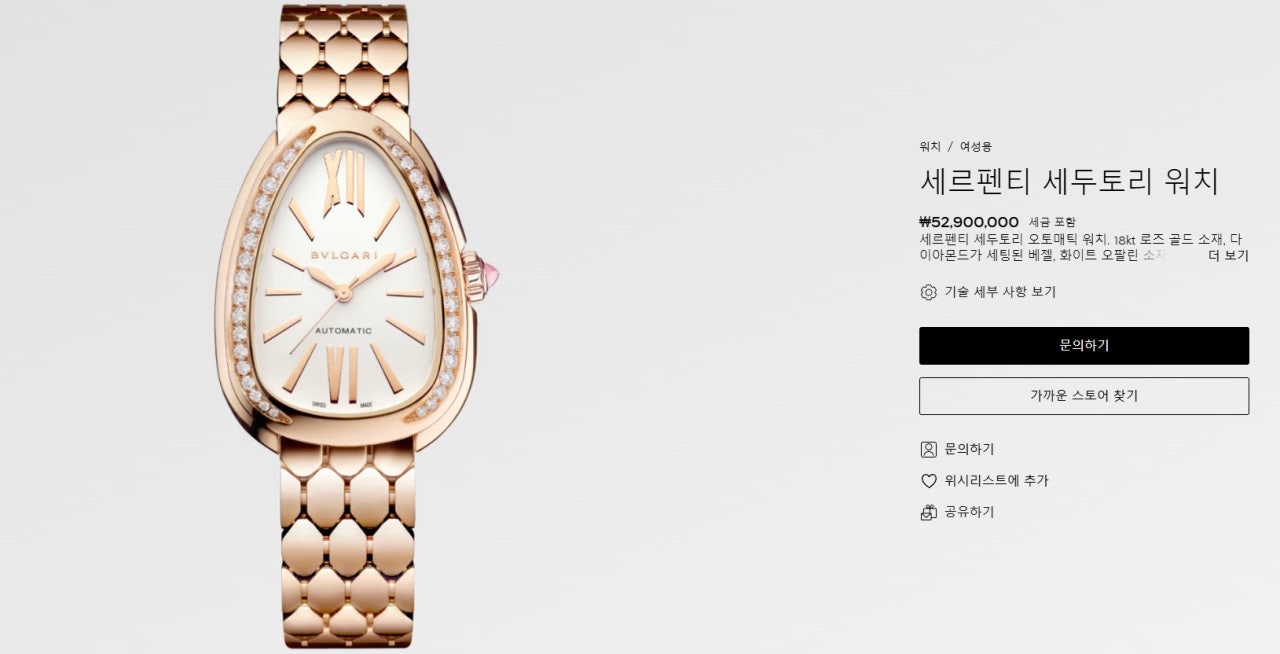Click the 가까운 스토어 찾기 button
Viewport: 1280px width, 654px height.
(x=1084, y=396)
